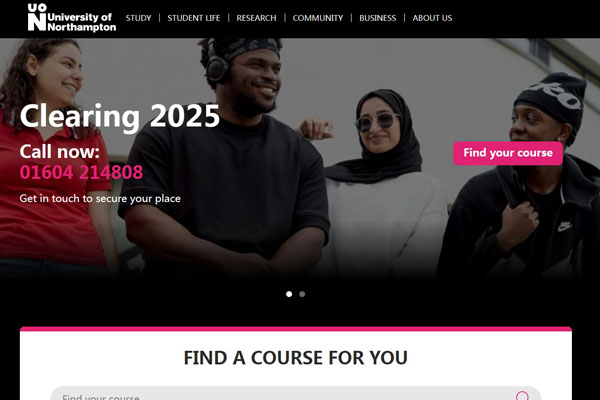Focus the Find your course search field
The image size is (600, 400).
tap(295, 393)
